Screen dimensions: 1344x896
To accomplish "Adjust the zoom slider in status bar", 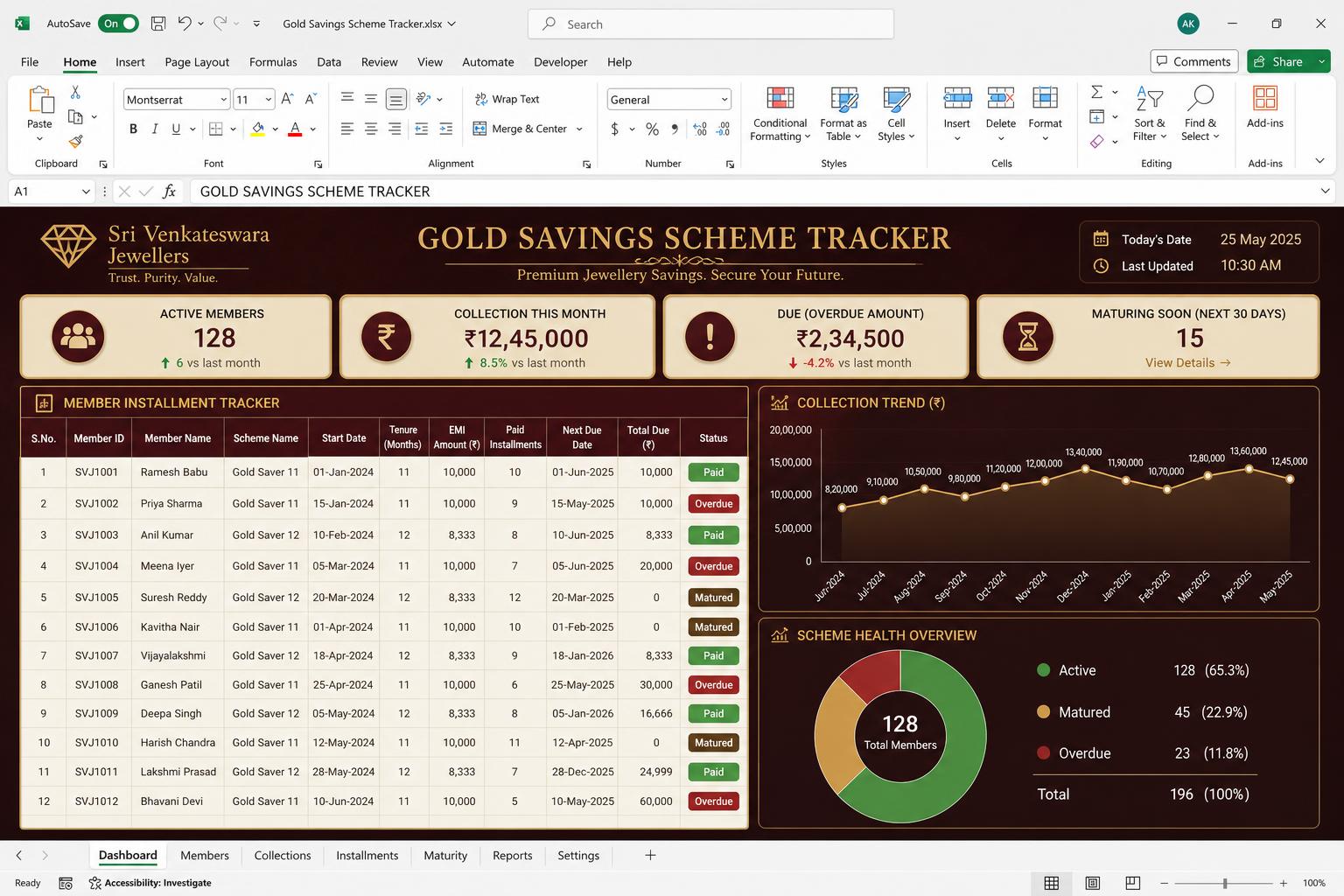I will (x=1225, y=883).
